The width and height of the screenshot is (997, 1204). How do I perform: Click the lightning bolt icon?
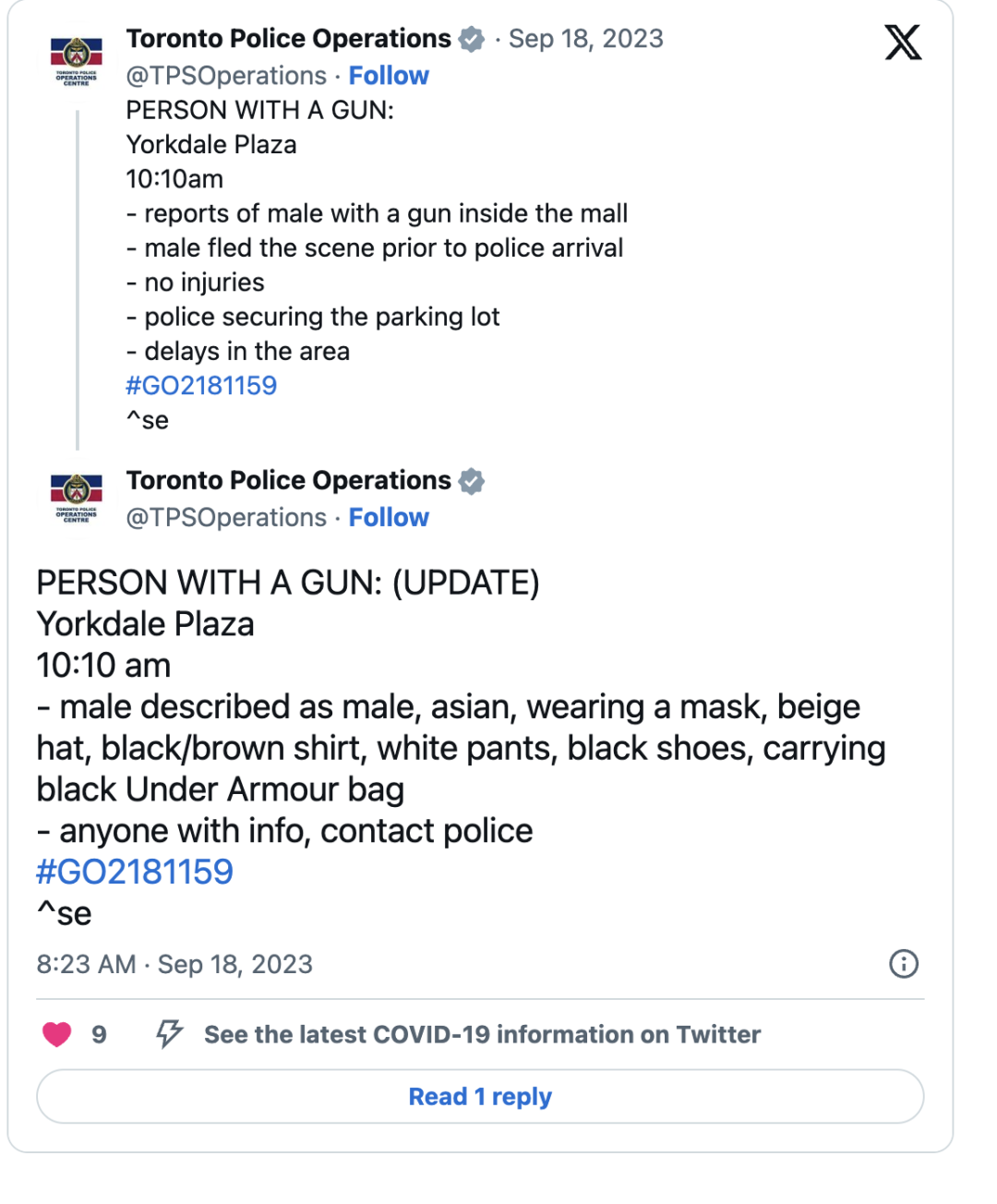coord(169,1034)
